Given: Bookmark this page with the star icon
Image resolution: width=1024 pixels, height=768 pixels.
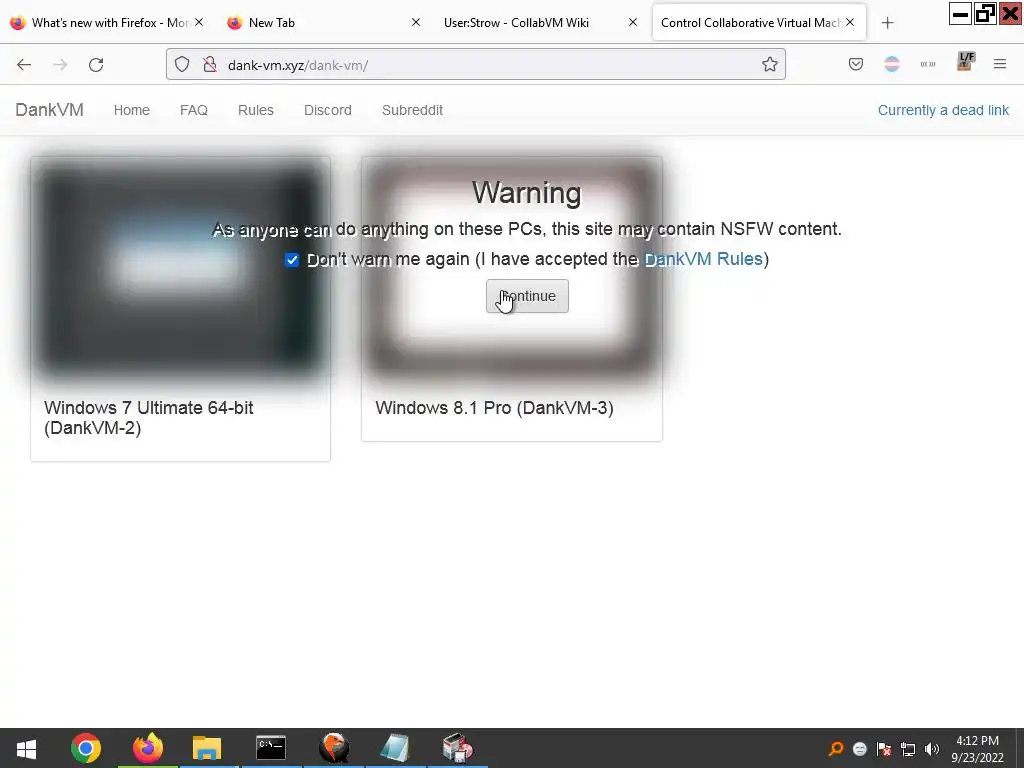Looking at the screenshot, I should [x=769, y=64].
